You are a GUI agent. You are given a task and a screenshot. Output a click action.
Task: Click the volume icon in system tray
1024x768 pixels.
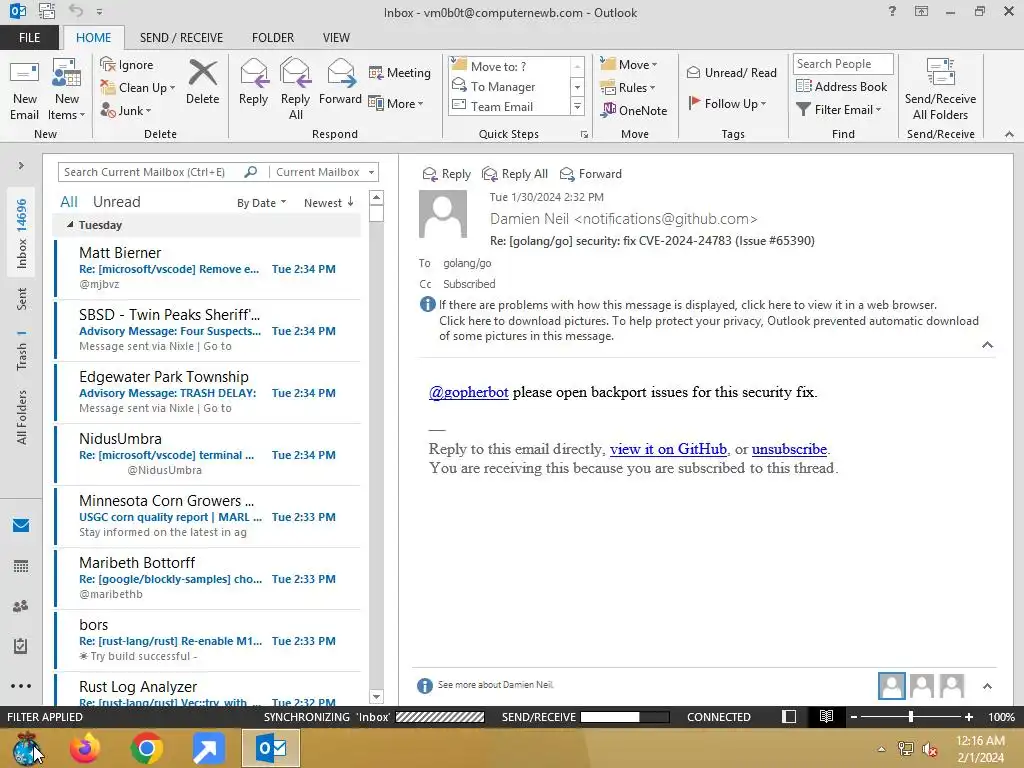click(x=929, y=749)
